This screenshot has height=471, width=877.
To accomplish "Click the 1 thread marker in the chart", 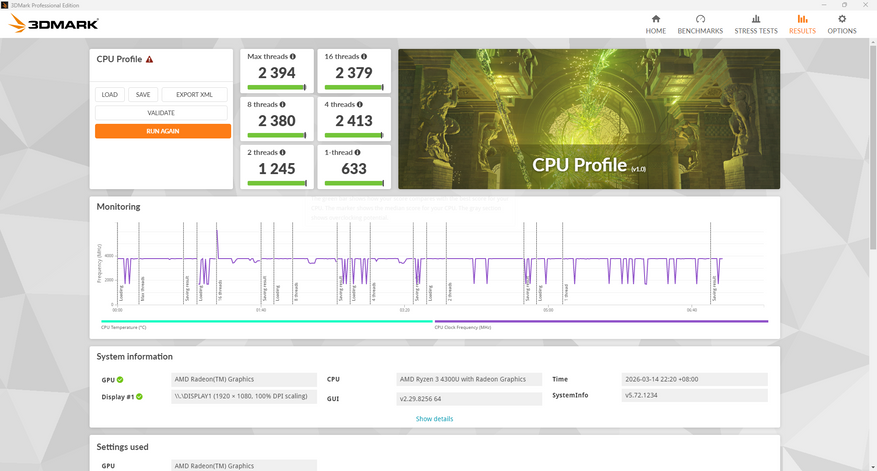I will click(x=566, y=293).
